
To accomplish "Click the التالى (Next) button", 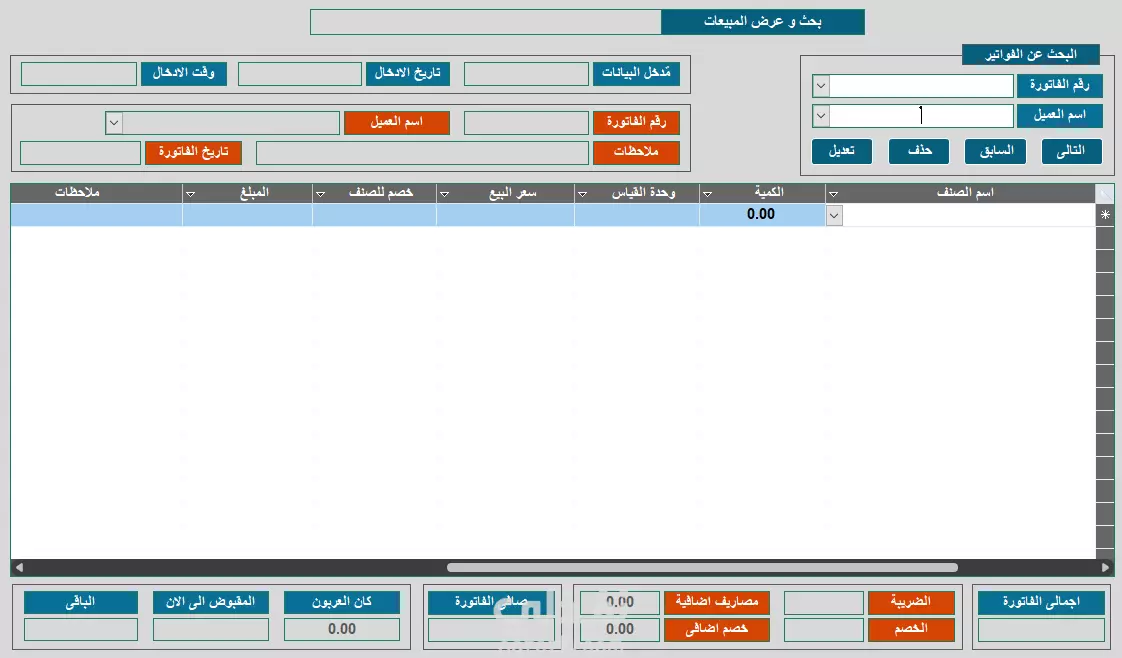I will (x=1071, y=151).
